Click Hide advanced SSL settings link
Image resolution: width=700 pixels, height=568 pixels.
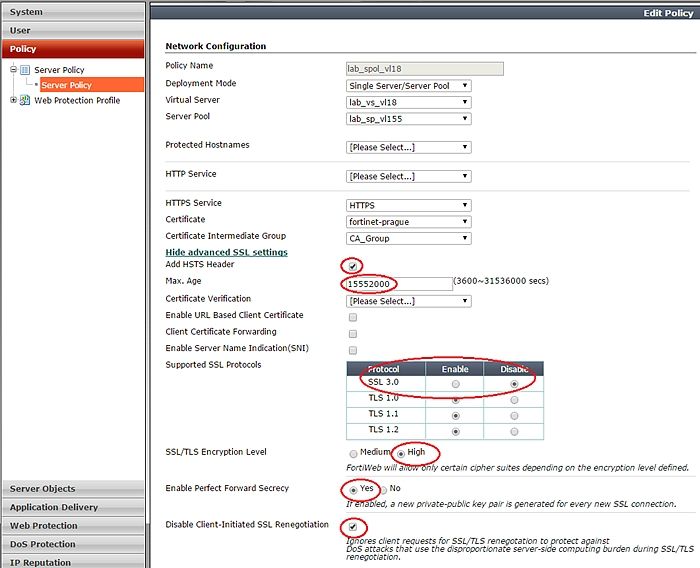226,252
